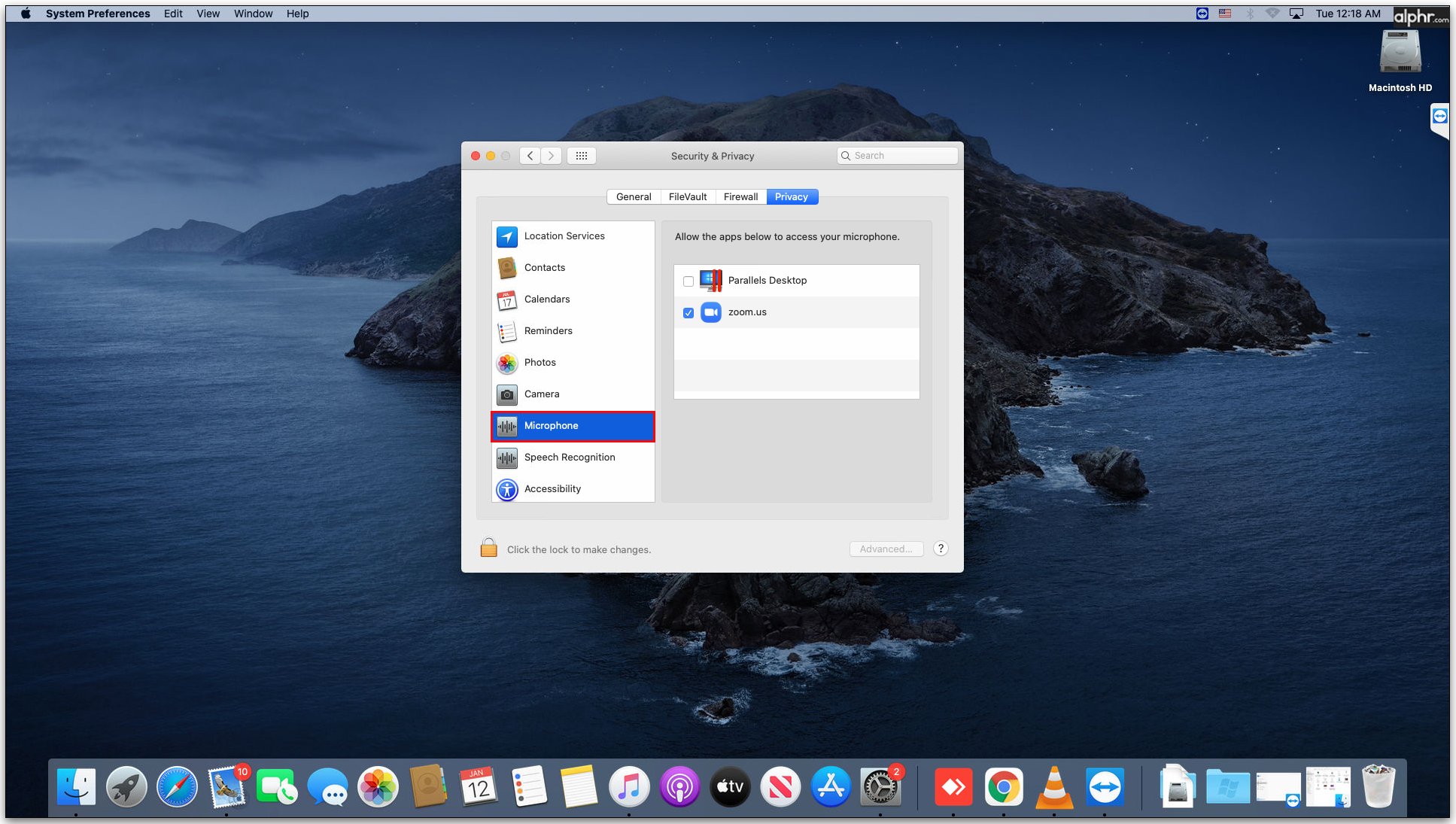The image size is (1456, 824).
Task: Select the Photos privacy category
Action: pyautogui.click(x=540, y=363)
